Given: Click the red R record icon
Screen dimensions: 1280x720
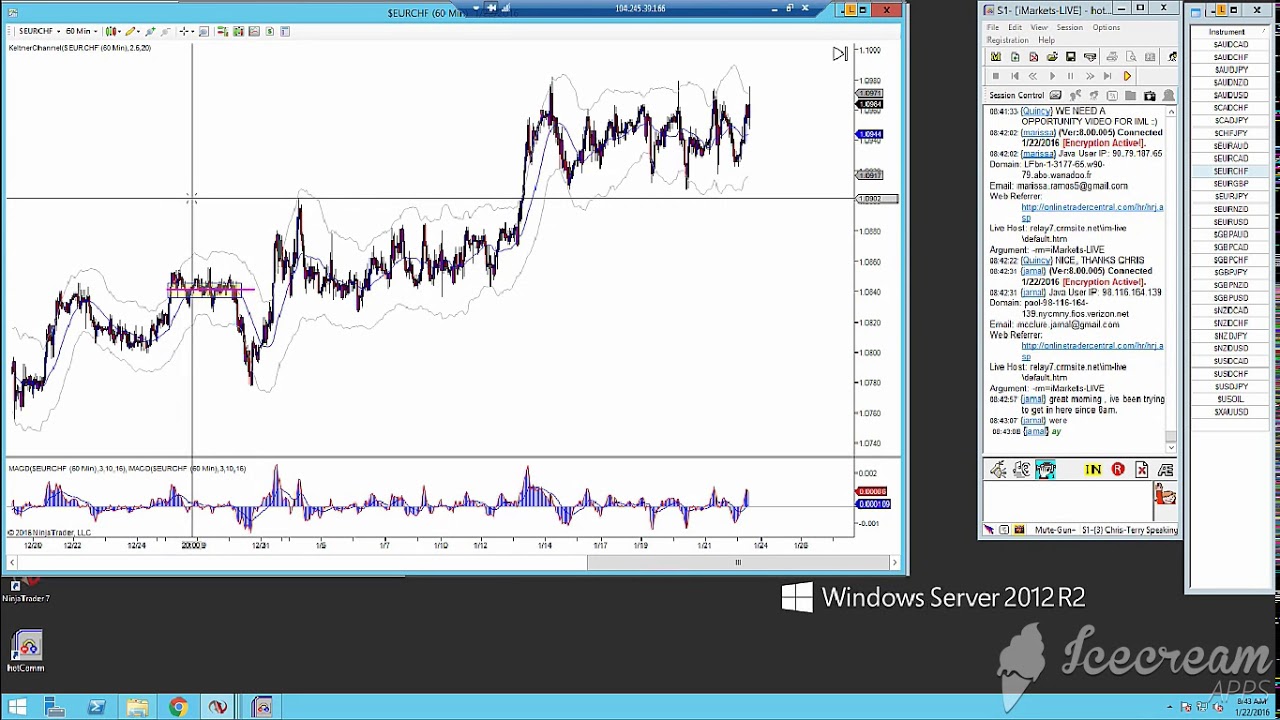Looking at the screenshot, I should pos(1118,469).
